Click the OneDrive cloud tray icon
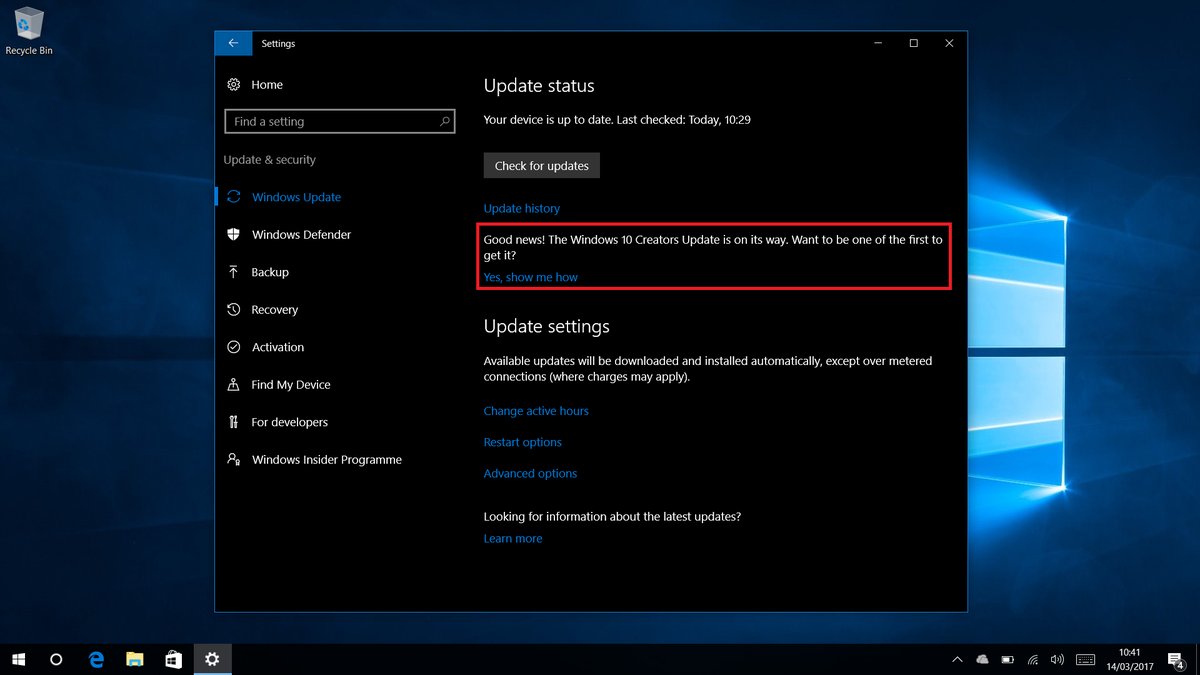Screen dimensions: 1200x675 [982, 659]
